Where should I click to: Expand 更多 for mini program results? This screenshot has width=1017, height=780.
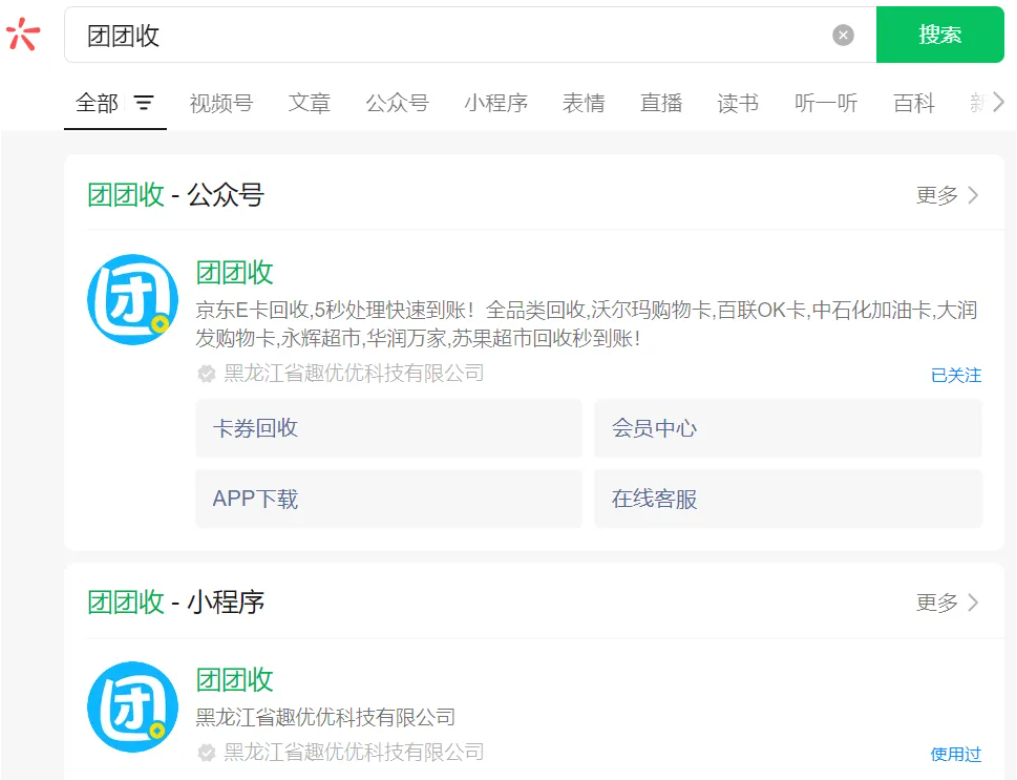[x=946, y=602]
